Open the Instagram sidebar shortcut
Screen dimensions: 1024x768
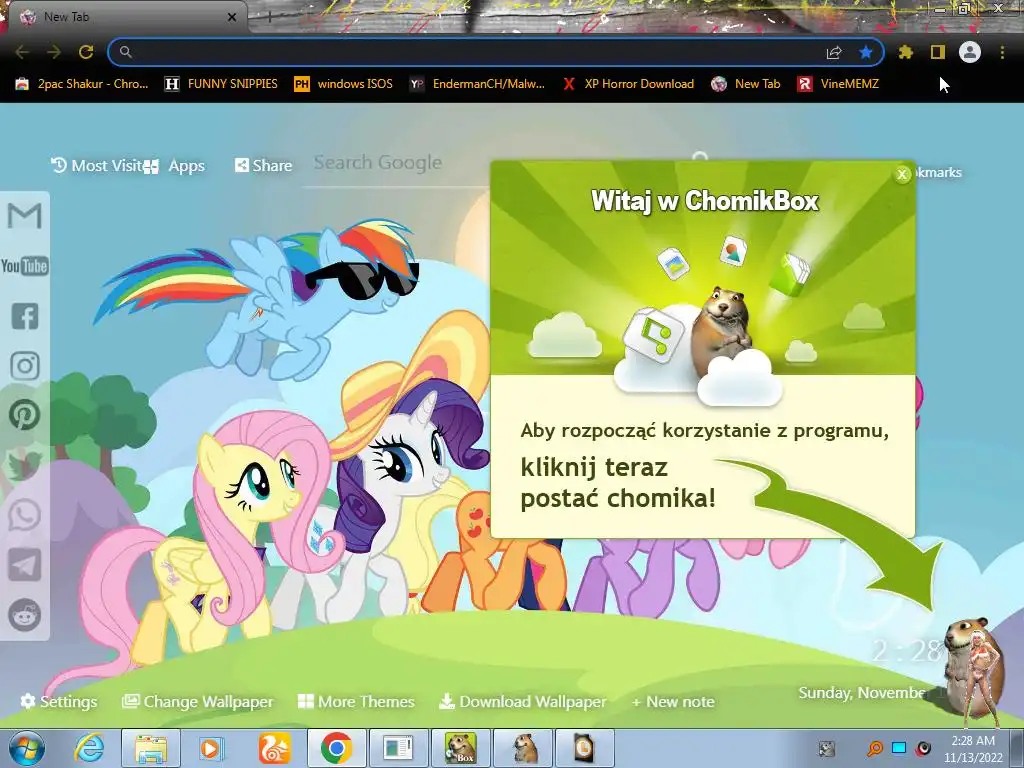click(25, 366)
